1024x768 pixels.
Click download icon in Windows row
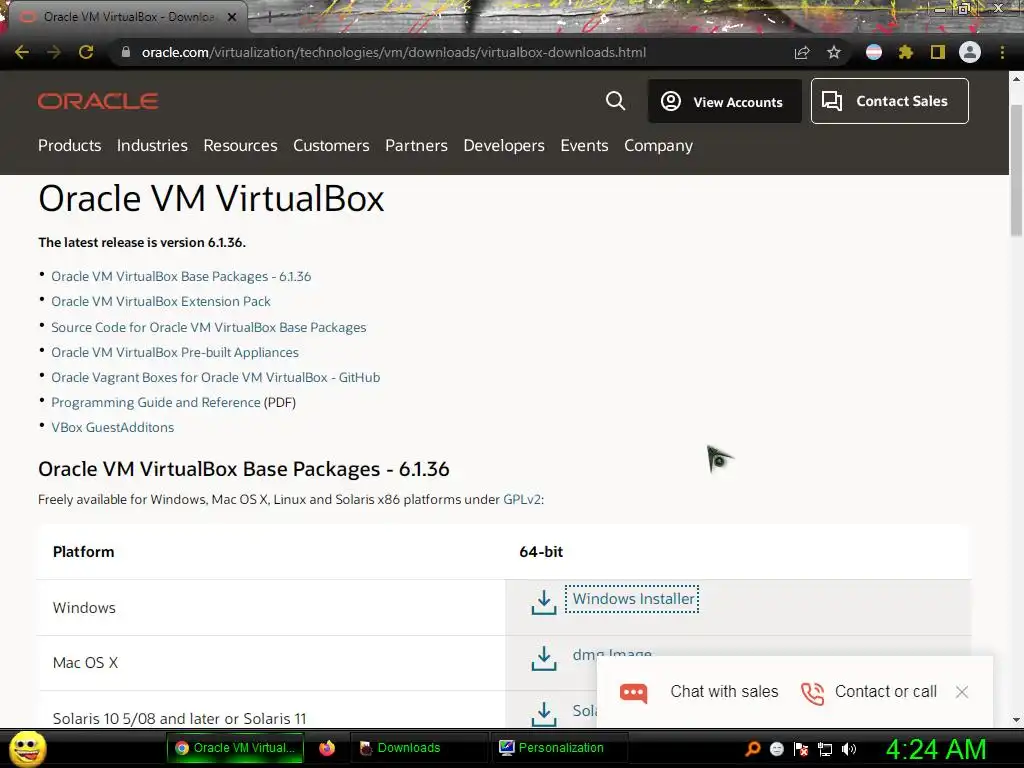(x=543, y=603)
